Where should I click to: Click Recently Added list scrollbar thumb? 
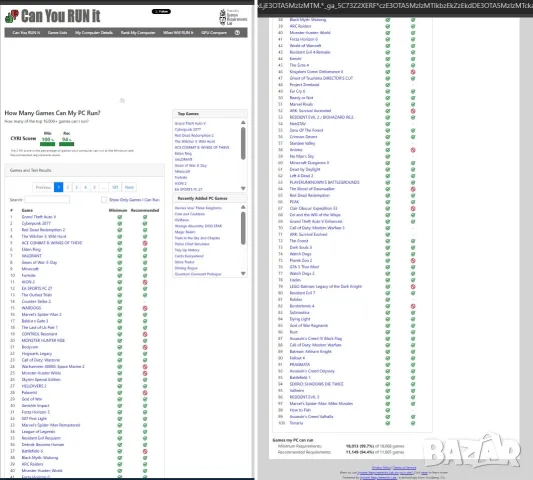coord(243,228)
